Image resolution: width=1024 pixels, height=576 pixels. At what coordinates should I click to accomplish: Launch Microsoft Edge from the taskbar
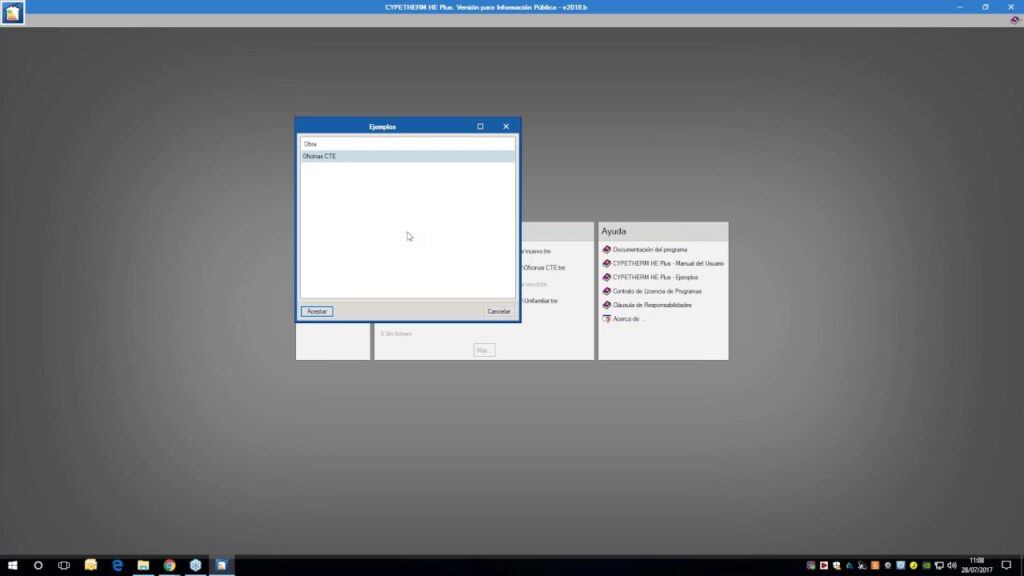point(117,565)
